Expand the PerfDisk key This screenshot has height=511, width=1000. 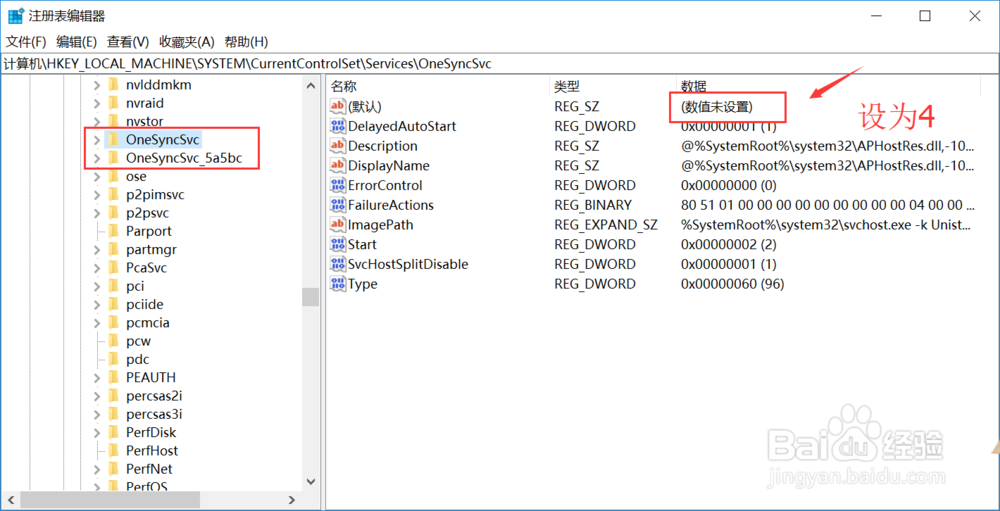[96, 433]
